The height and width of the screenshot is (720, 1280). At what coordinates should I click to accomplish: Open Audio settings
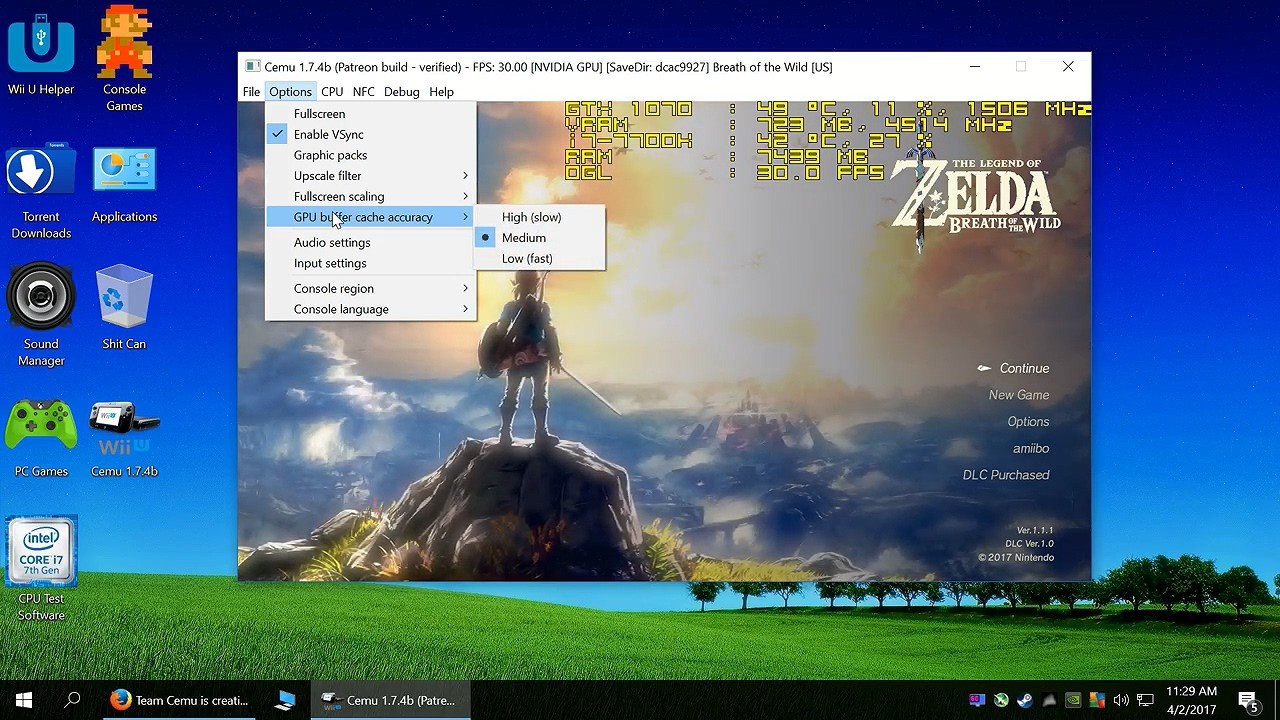pos(370,243)
